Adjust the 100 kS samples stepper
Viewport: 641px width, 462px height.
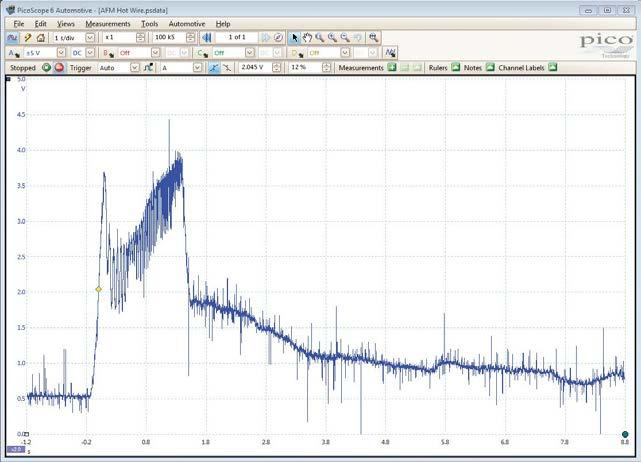point(191,38)
